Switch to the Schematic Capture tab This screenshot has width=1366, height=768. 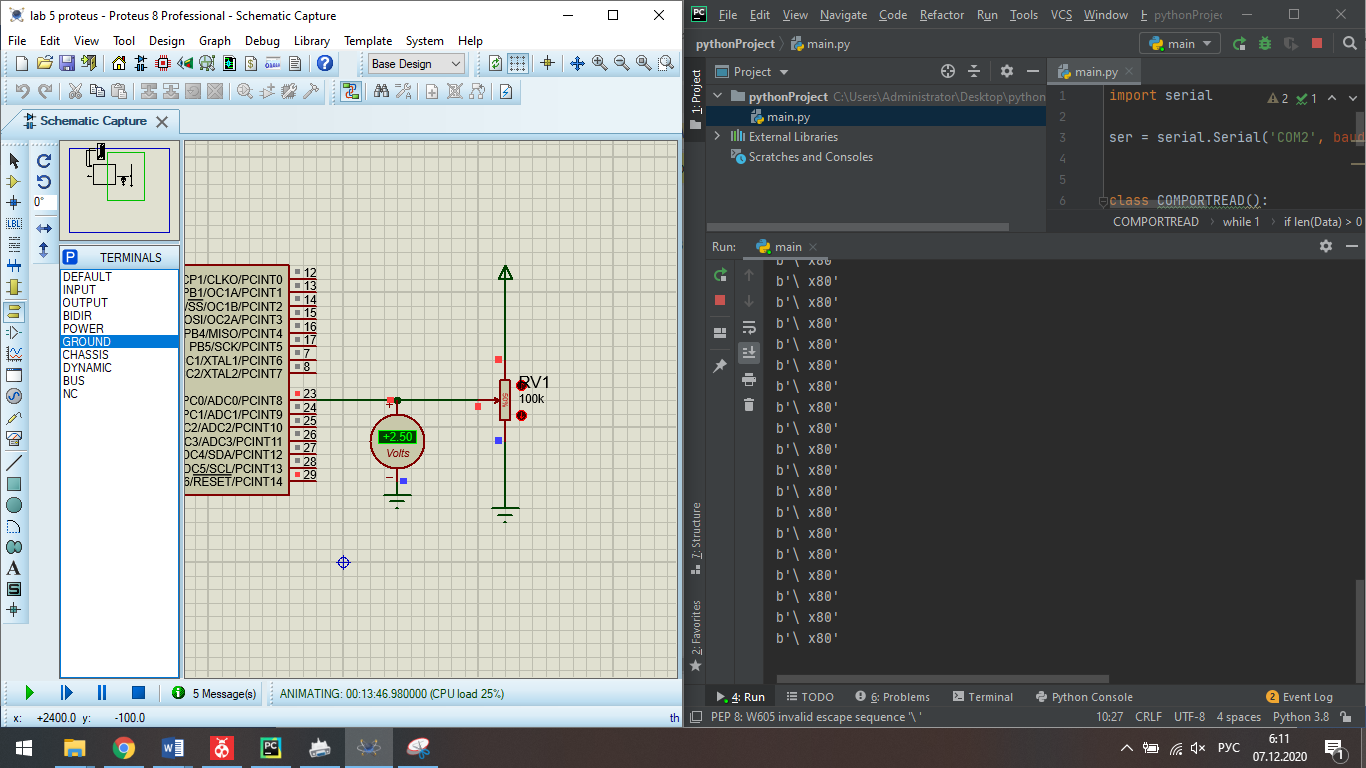tap(92, 121)
